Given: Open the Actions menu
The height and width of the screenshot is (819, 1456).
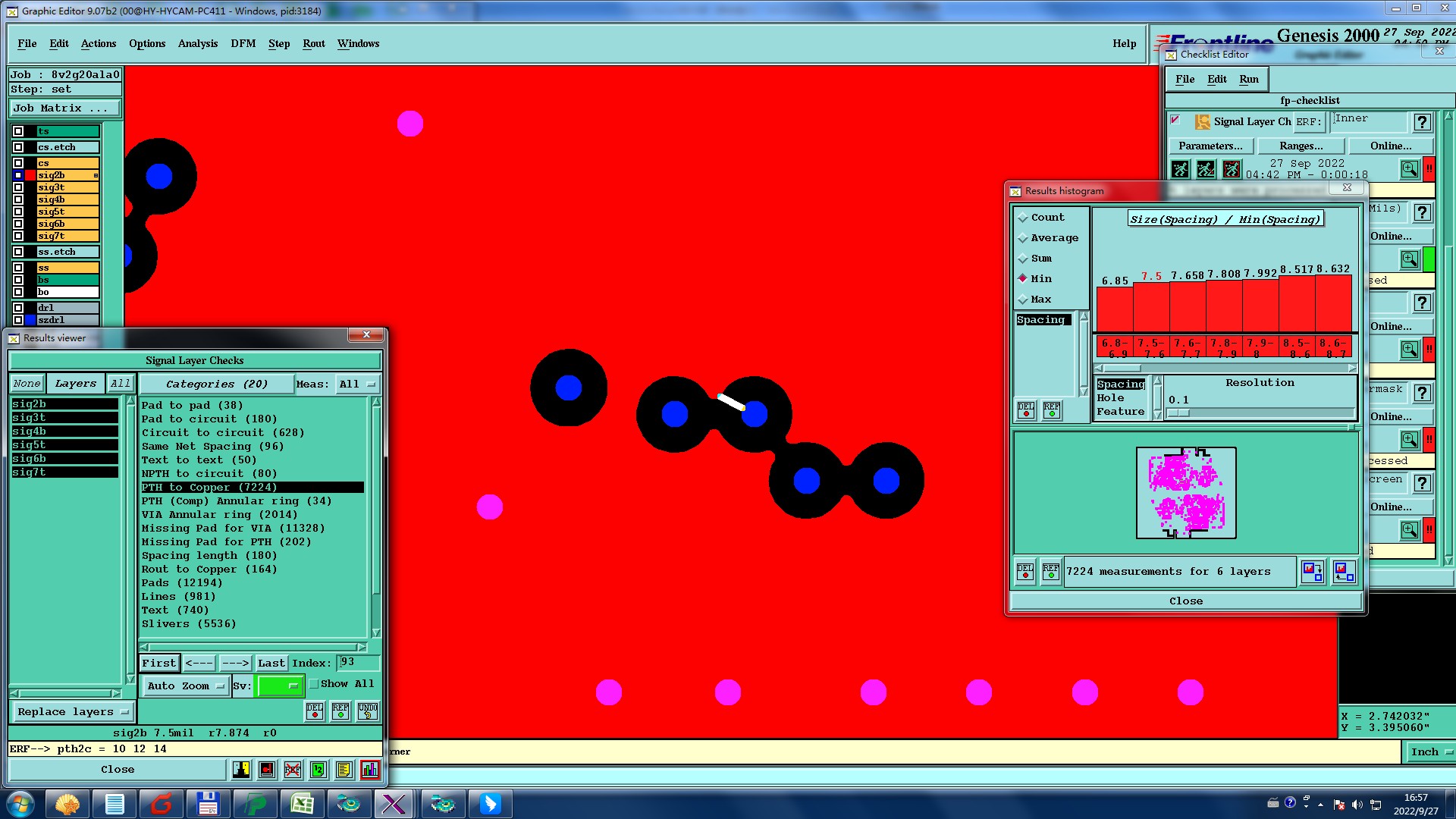Looking at the screenshot, I should pyautogui.click(x=99, y=44).
